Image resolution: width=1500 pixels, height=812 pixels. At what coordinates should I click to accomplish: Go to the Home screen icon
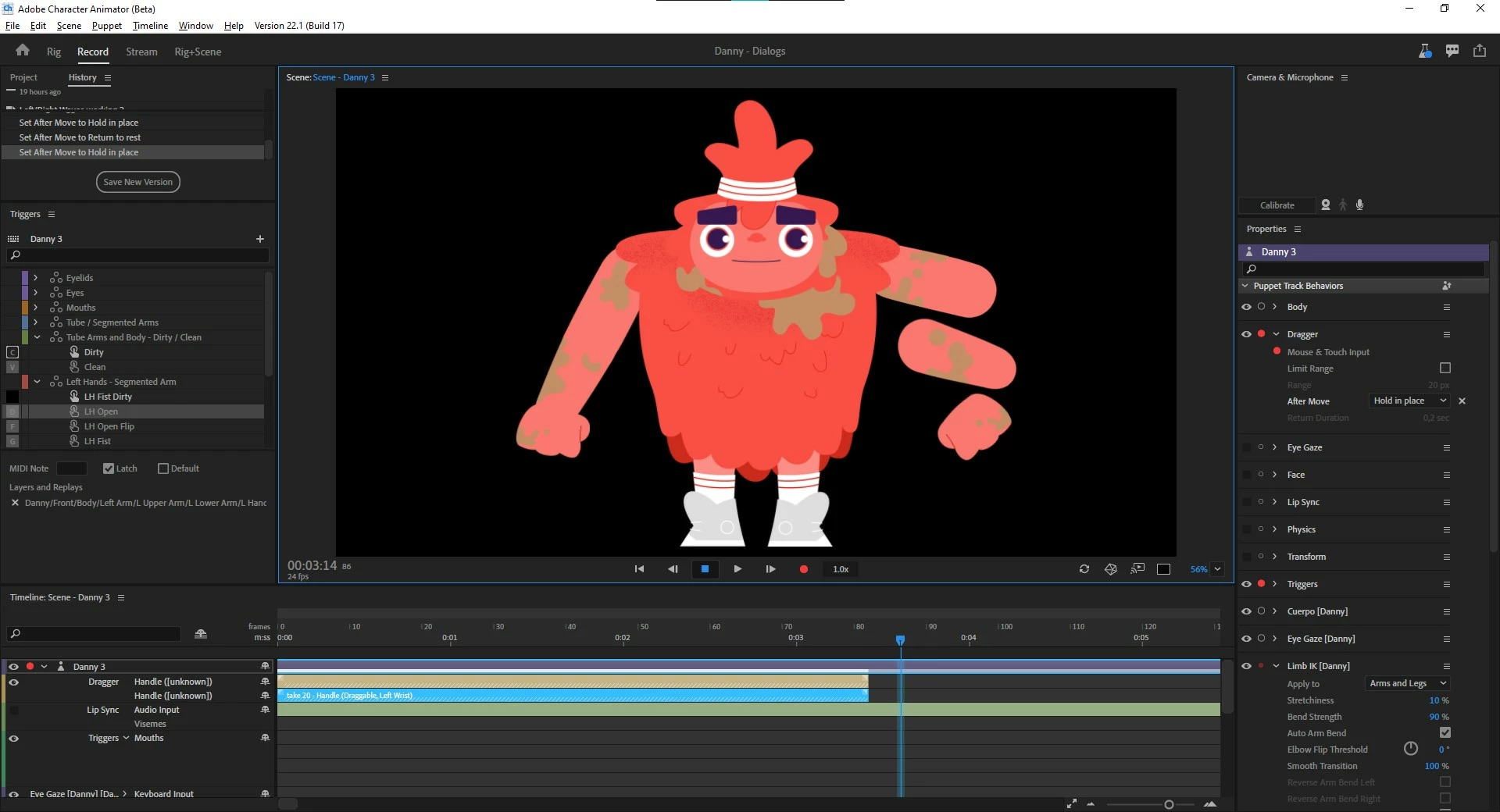[x=23, y=51]
